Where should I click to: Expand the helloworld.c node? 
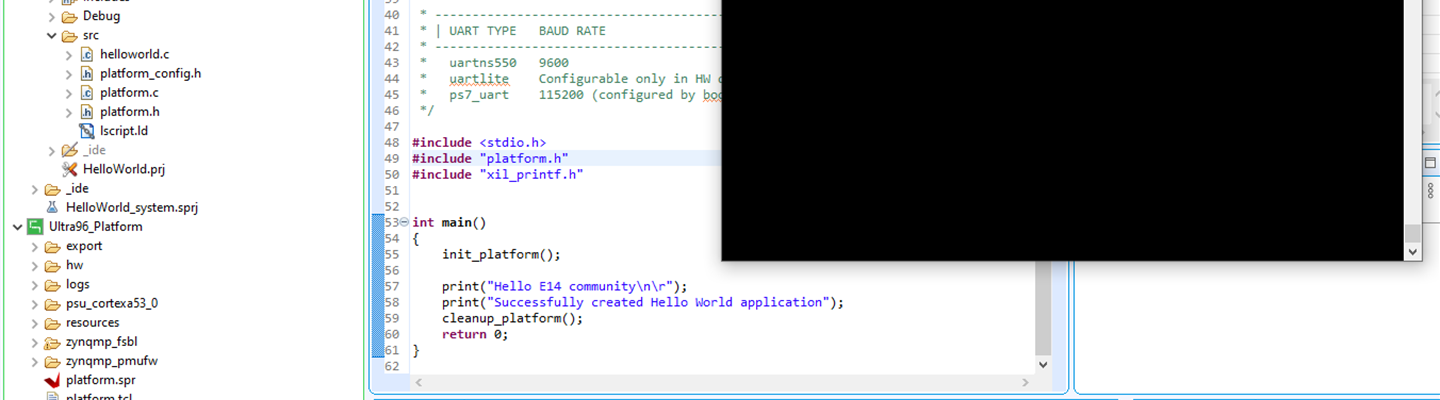[x=69, y=54]
